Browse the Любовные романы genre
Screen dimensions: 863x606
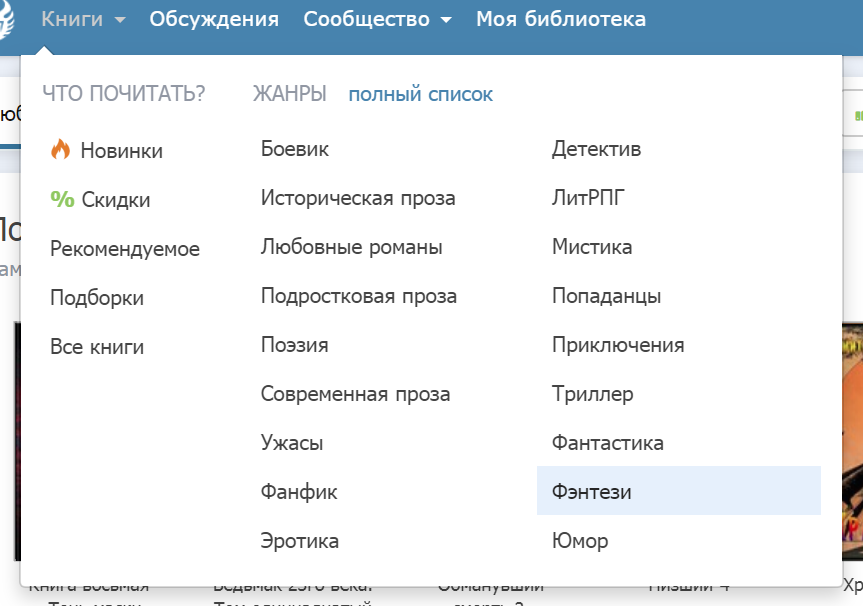point(351,247)
